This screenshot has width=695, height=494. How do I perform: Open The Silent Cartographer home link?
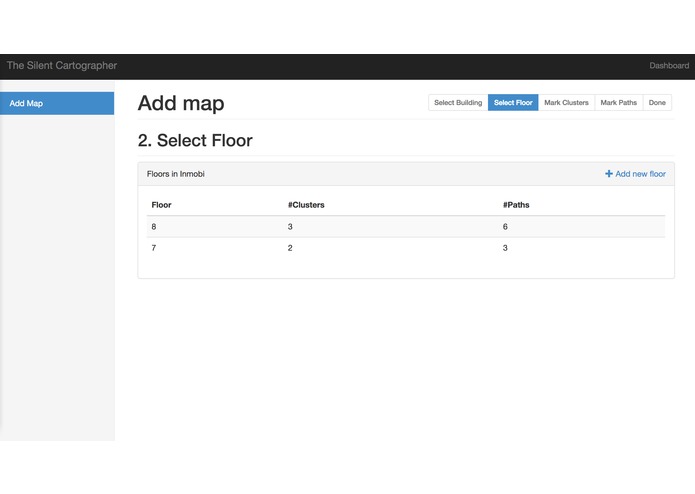click(62, 66)
